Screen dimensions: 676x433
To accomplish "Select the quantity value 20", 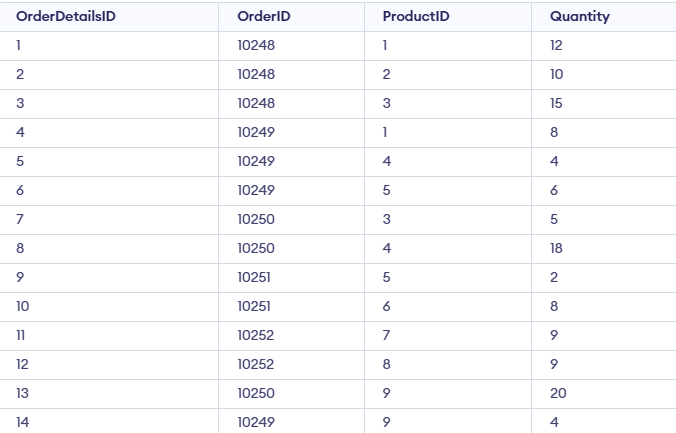I will tap(558, 393).
